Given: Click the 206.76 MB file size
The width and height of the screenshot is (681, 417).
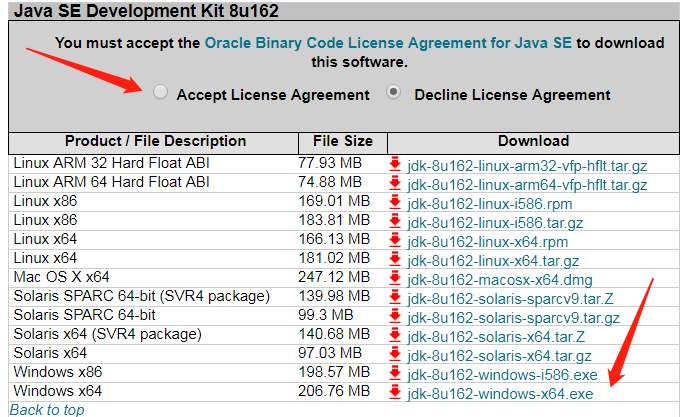Looking at the screenshot, I should pyautogui.click(x=334, y=391).
